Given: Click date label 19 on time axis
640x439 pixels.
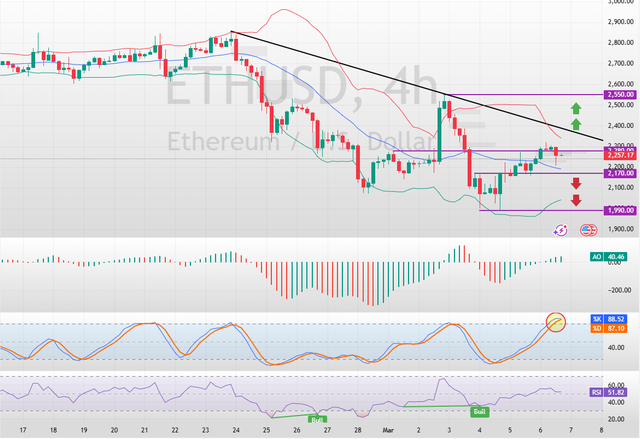Looking at the screenshot, I should click(84, 430).
